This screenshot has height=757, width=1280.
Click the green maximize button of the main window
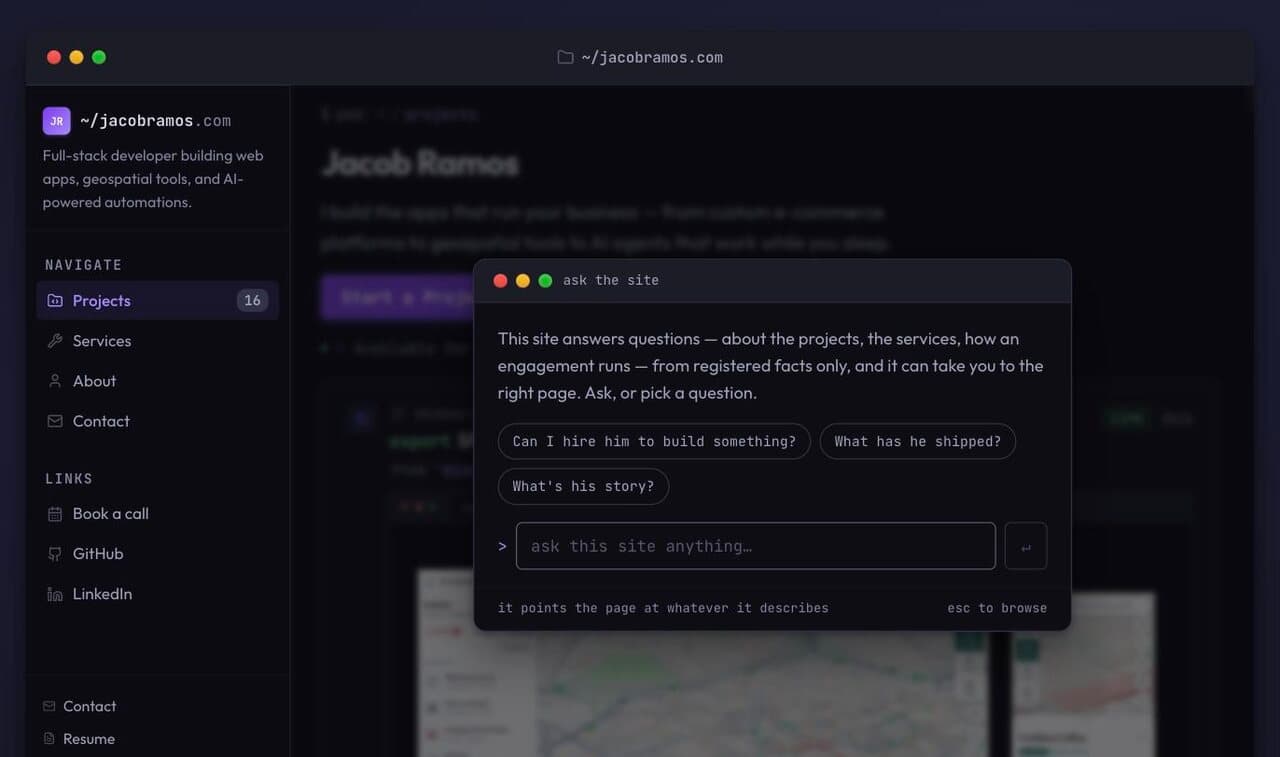99,57
